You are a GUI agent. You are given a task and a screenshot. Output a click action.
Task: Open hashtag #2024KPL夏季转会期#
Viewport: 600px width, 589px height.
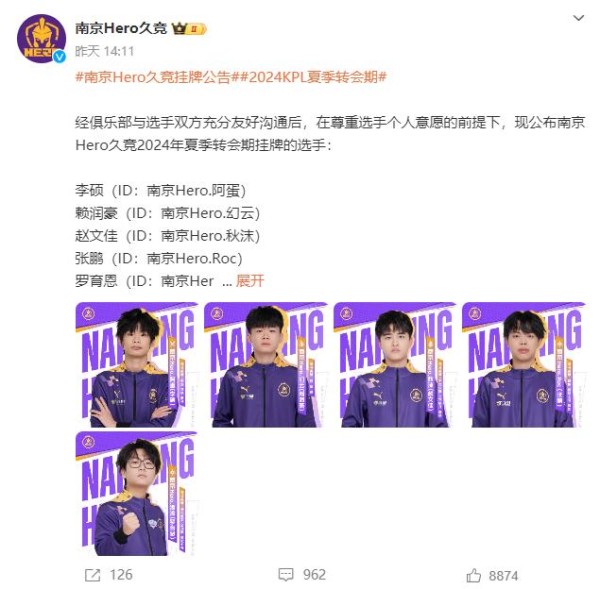click(x=309, y=77)
